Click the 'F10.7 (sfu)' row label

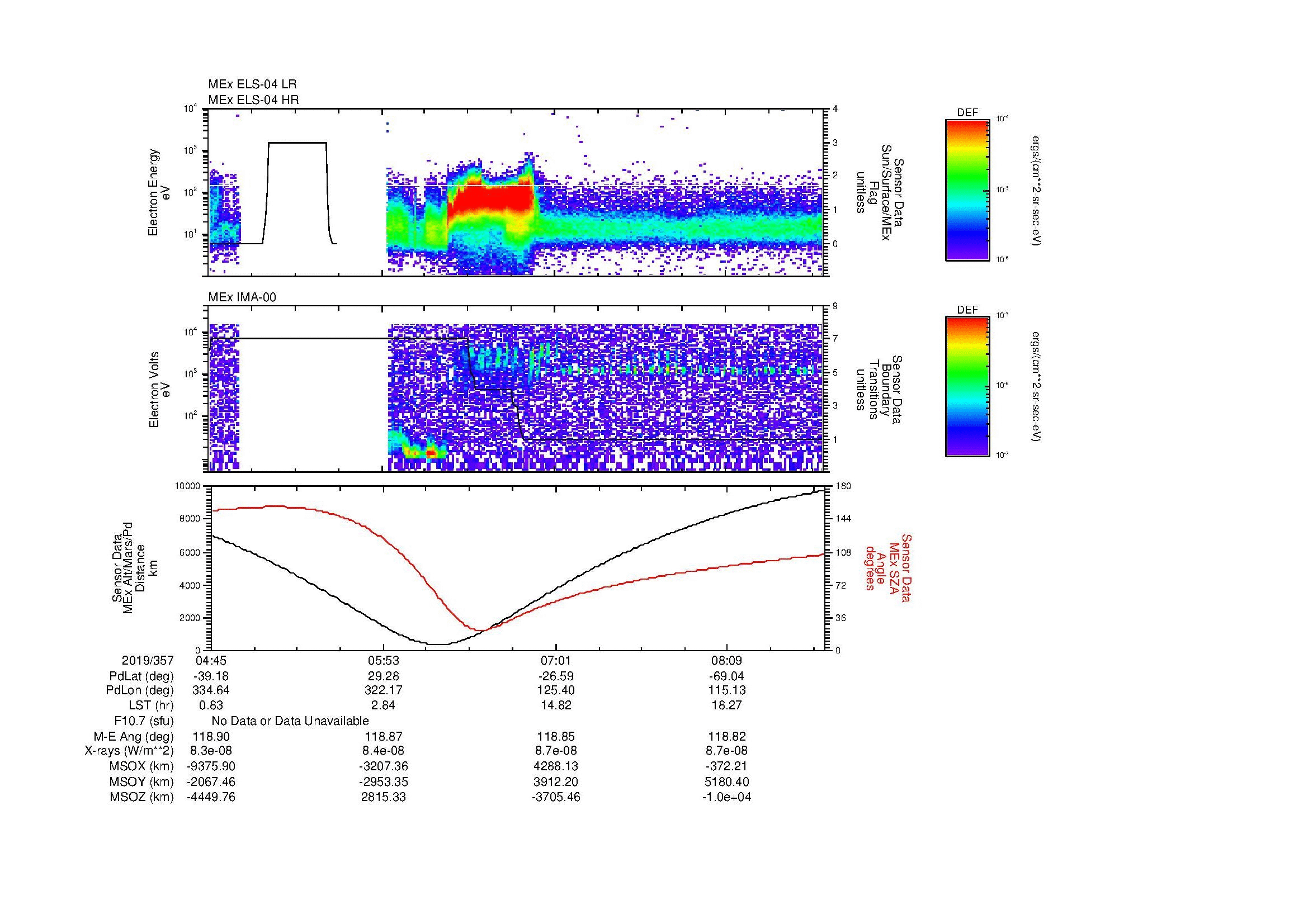(144, 721)
